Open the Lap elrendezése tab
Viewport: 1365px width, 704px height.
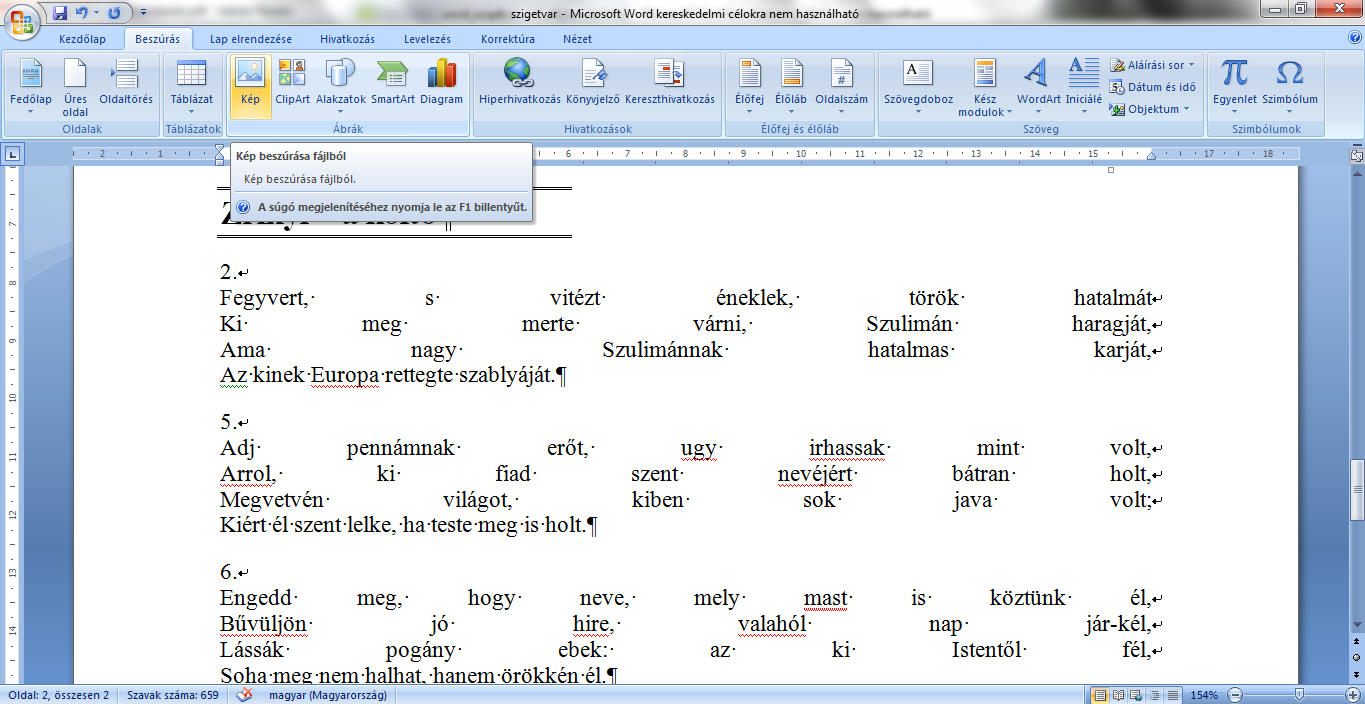(251, 39)
